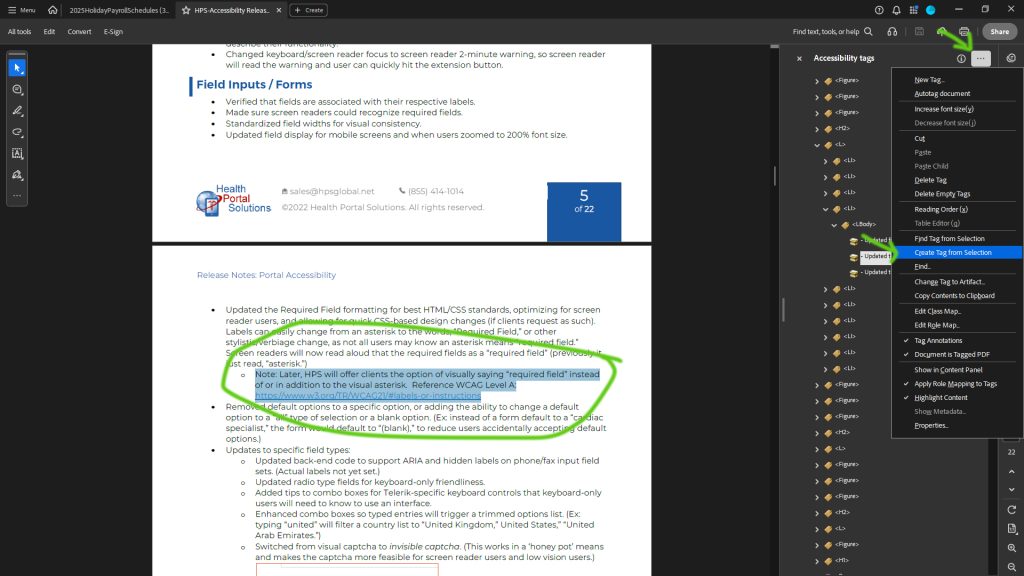Click the Home icon
This screenshot has height=576, width=1024.
pyautogui.click(x=52, y=10)
